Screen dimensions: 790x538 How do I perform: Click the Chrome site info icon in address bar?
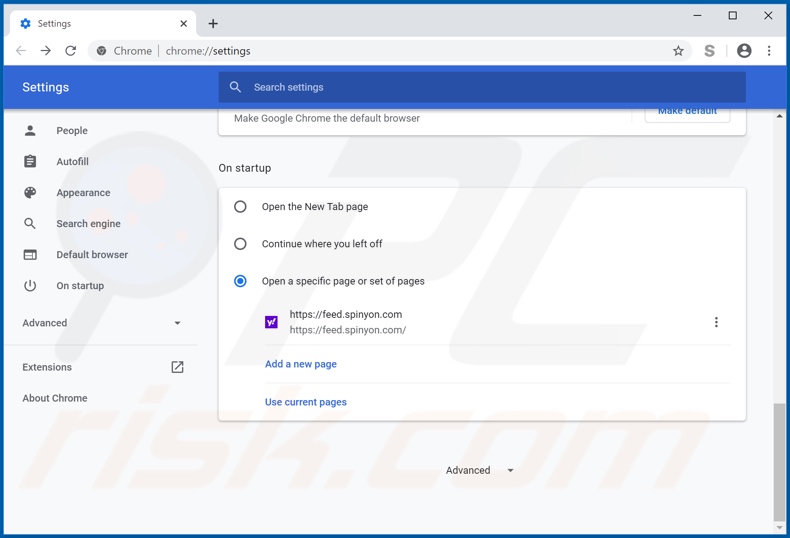click(101, 51)
